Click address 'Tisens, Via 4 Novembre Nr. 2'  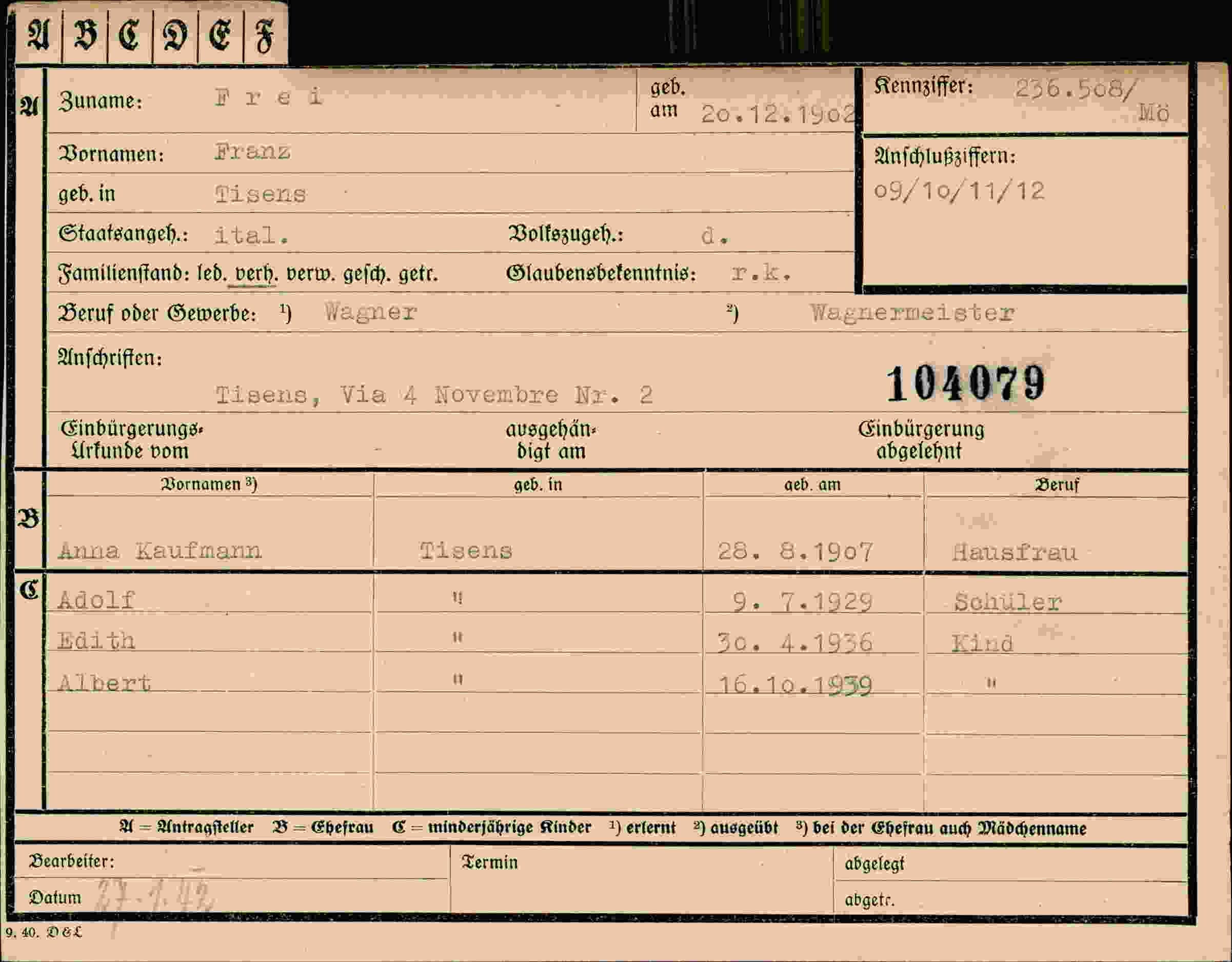(x=434, y=395)
